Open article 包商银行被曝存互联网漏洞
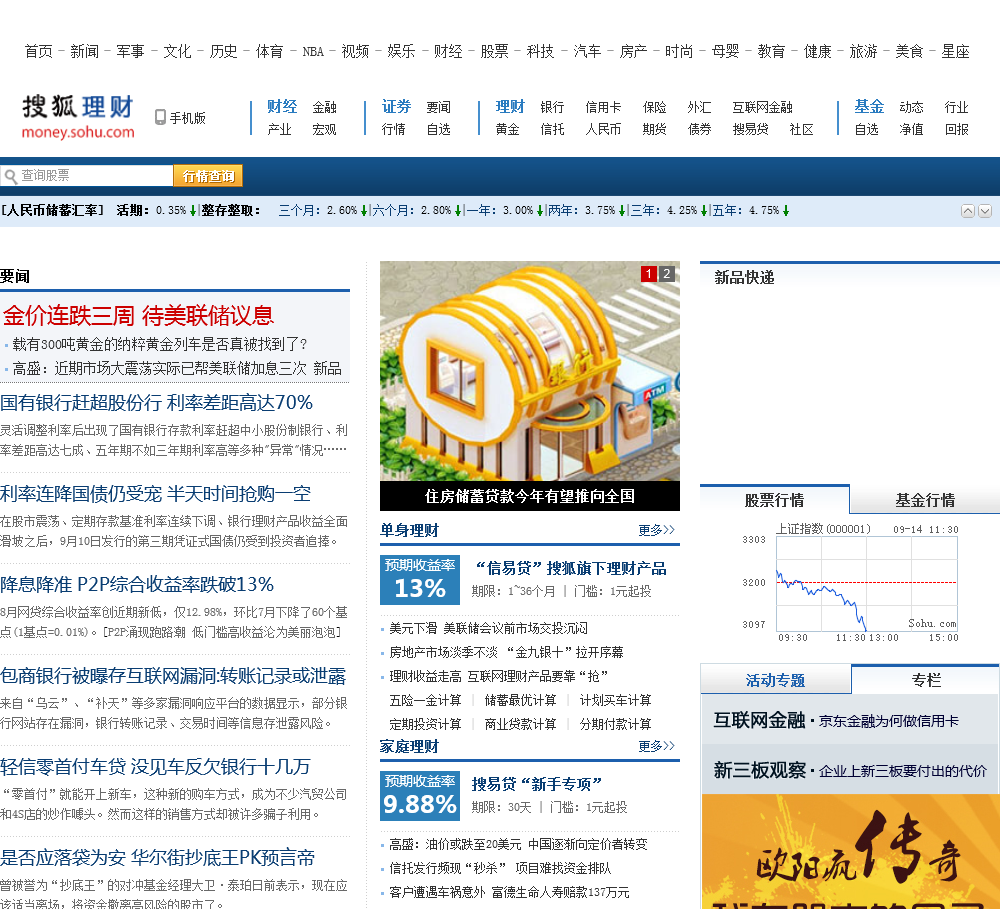This screenshot has height=909, width=1000. (173, 676)
